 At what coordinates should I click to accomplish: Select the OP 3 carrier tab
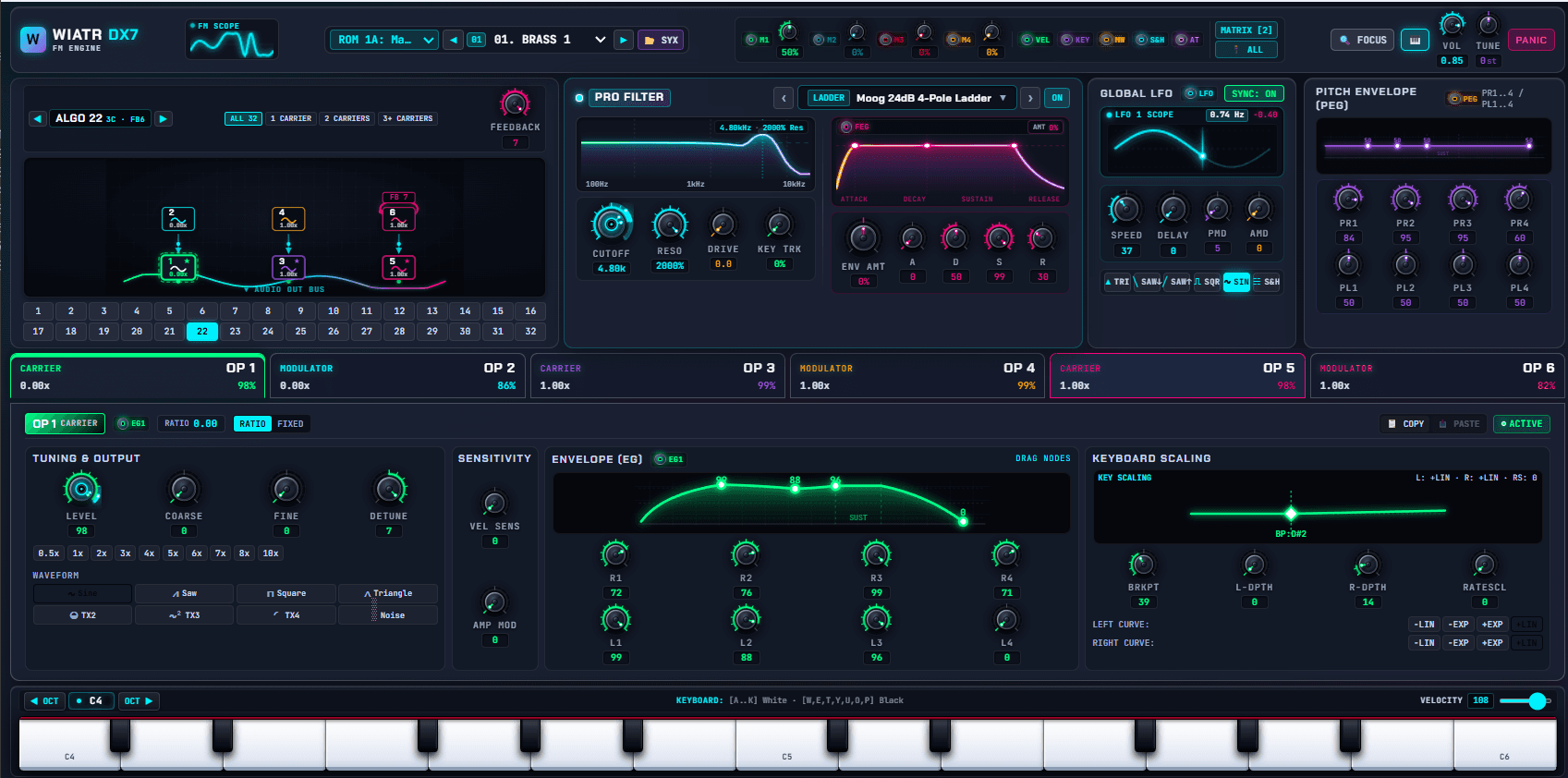coord(658,376)
